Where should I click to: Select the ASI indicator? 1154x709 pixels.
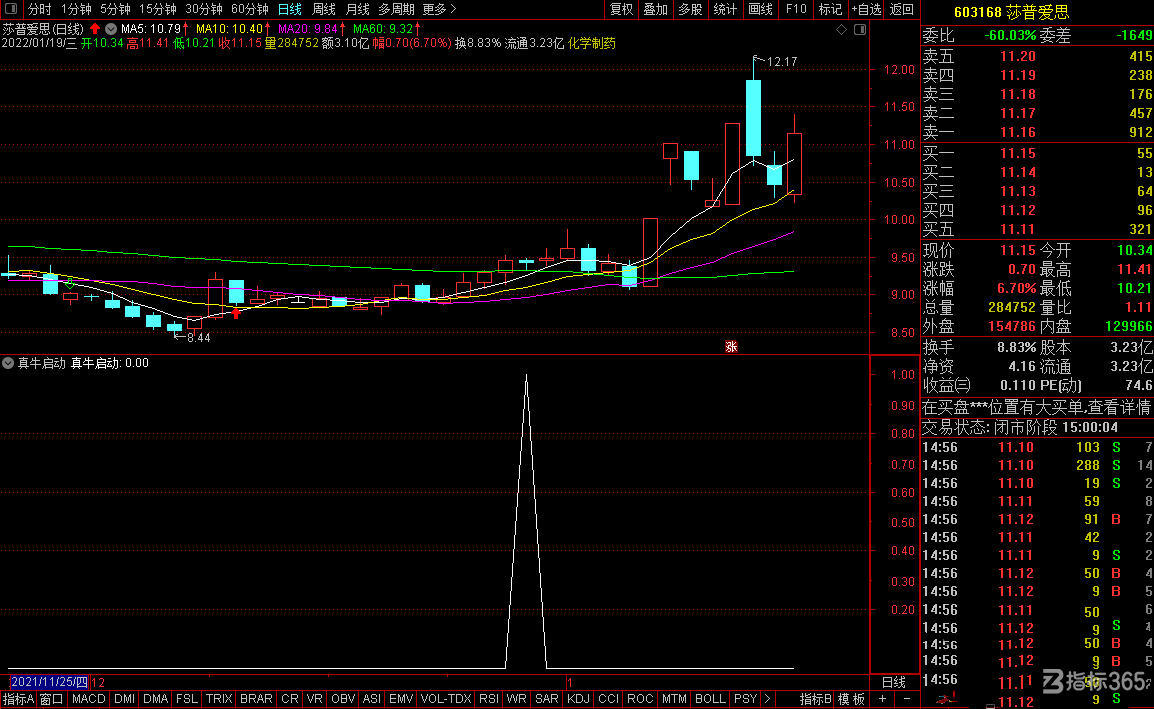tap(372, 699)
